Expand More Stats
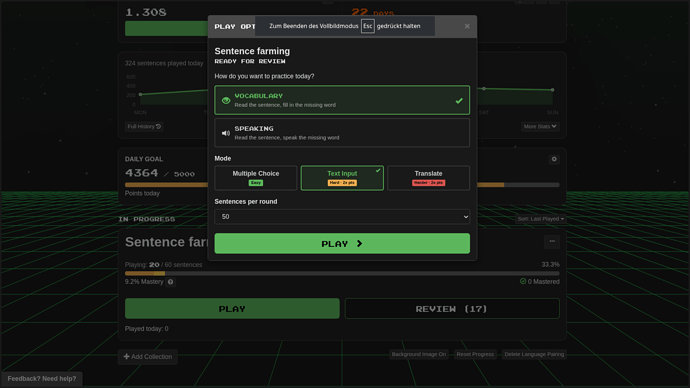Viewport: 690px width, 388px height. pos(540,126)
